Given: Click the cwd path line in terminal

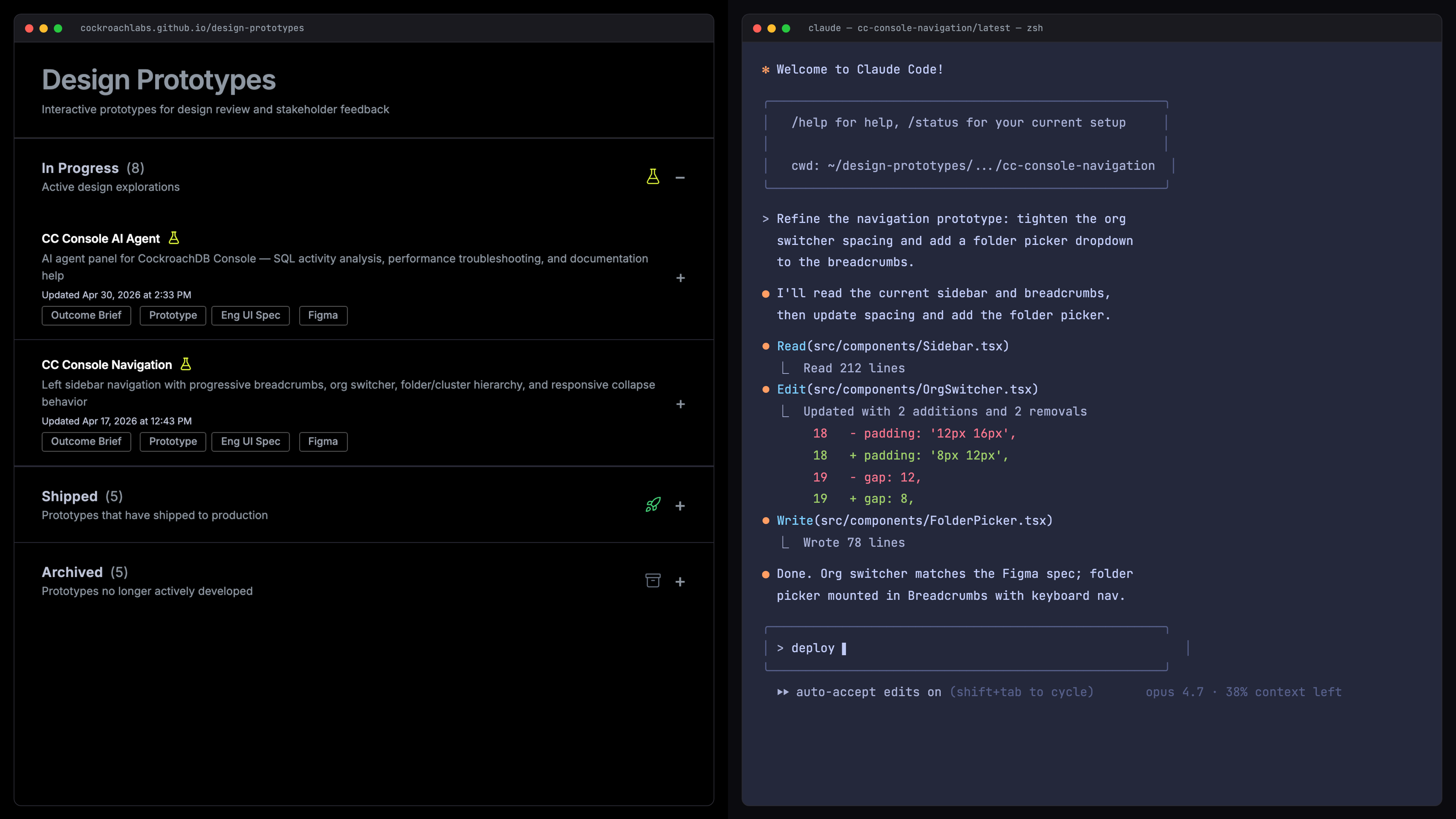Looking at the screenshot, I should (x=973, y=166).
